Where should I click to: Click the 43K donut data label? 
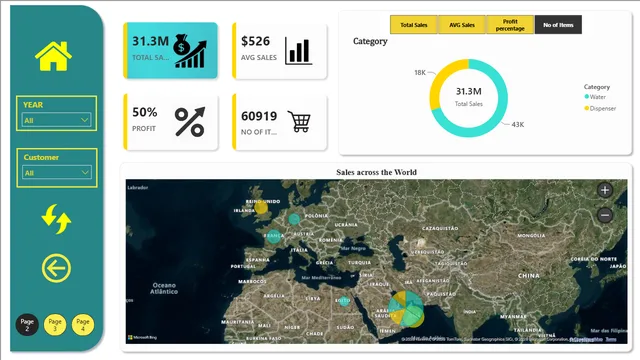(518, 125)
